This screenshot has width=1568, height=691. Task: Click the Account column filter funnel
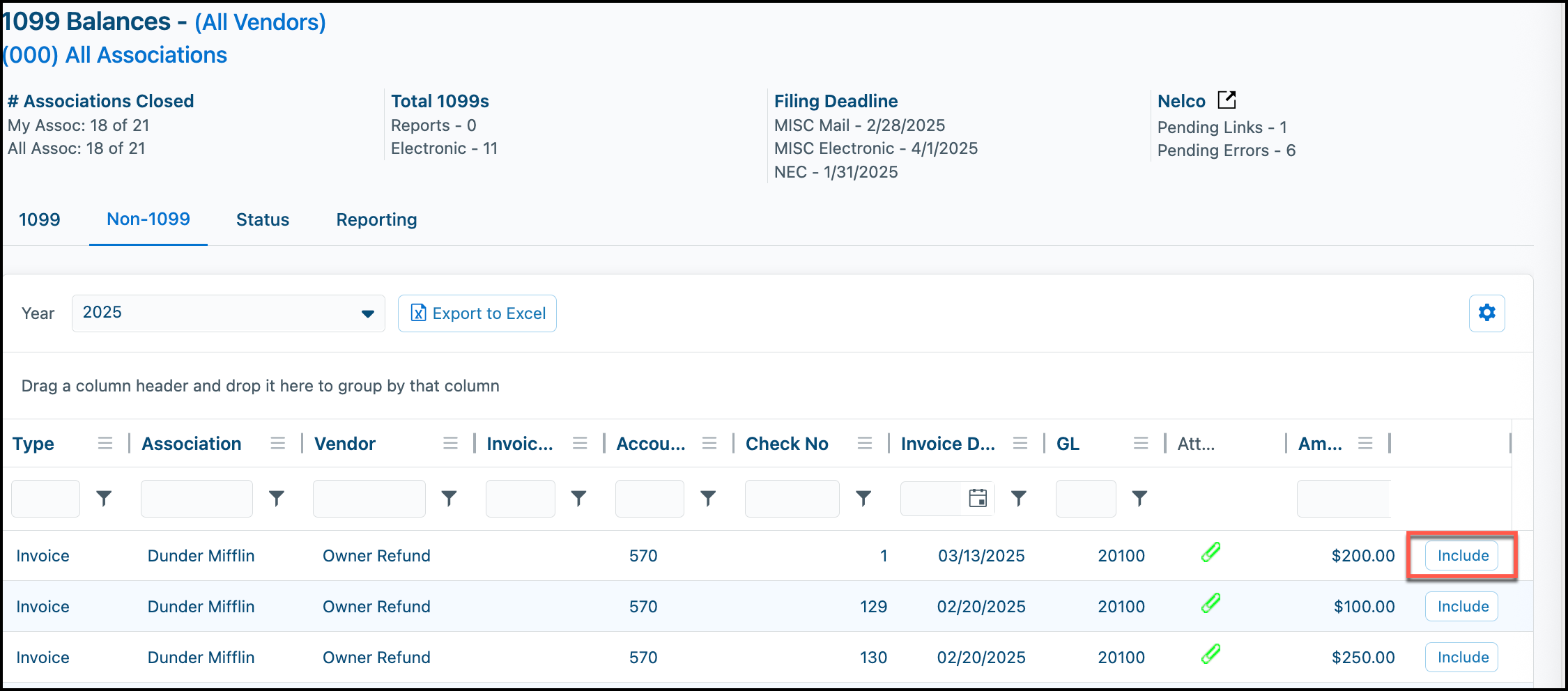point(708,498)
